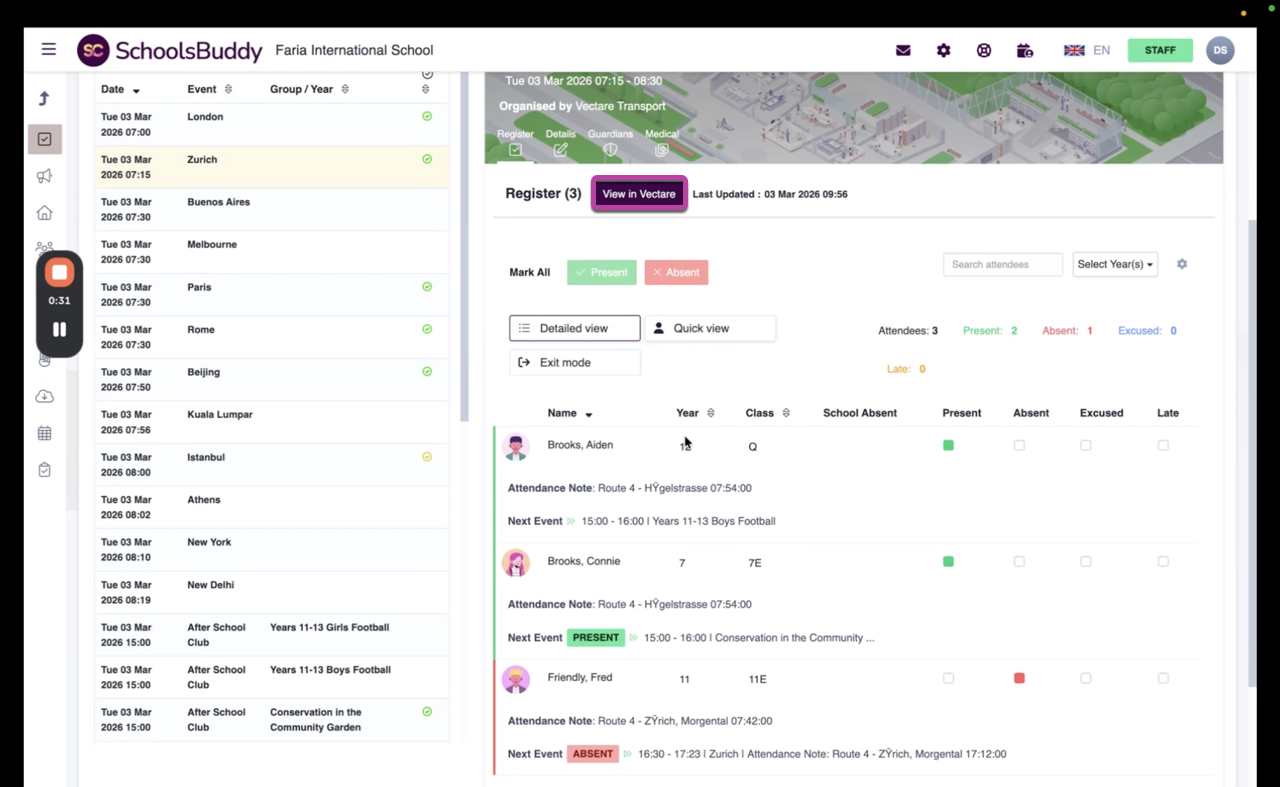
Task: Select the announcements megaphone in the sidebar
Action: tap(44, 176)
